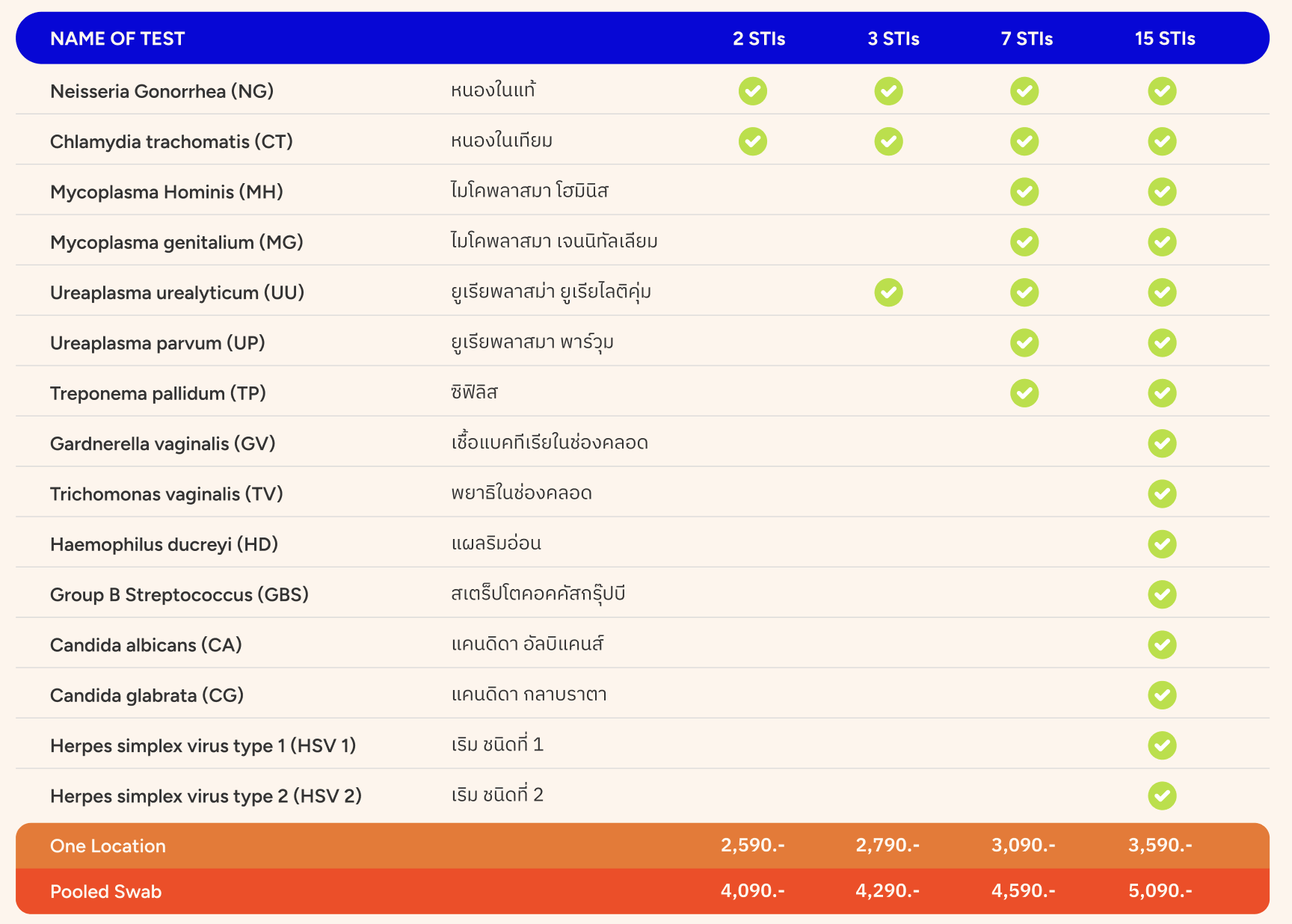The image size is (1292, 924).
Task: Click the NAME OF TEST header
Action: tap(117, 39)
